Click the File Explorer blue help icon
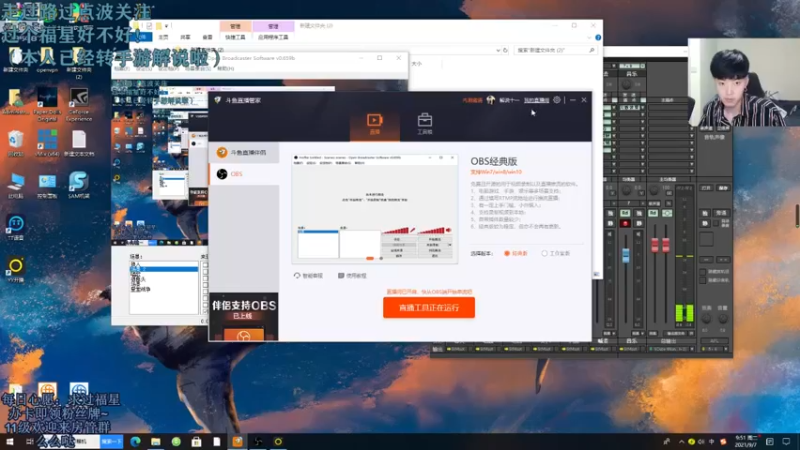 coord(598,37)
